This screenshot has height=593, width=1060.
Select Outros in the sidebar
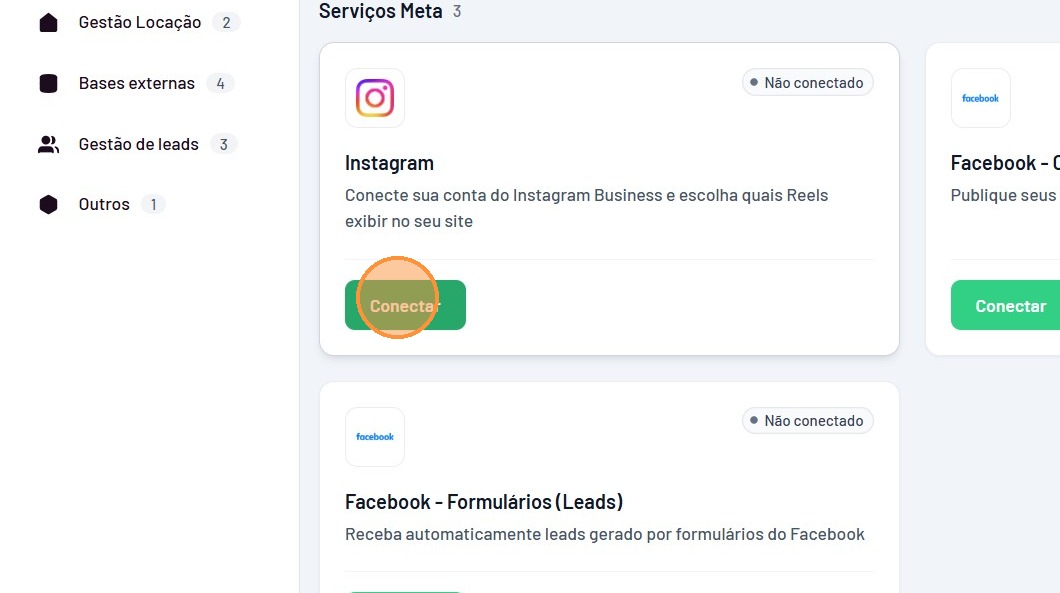pyautogui.click(x=103, y=204)
